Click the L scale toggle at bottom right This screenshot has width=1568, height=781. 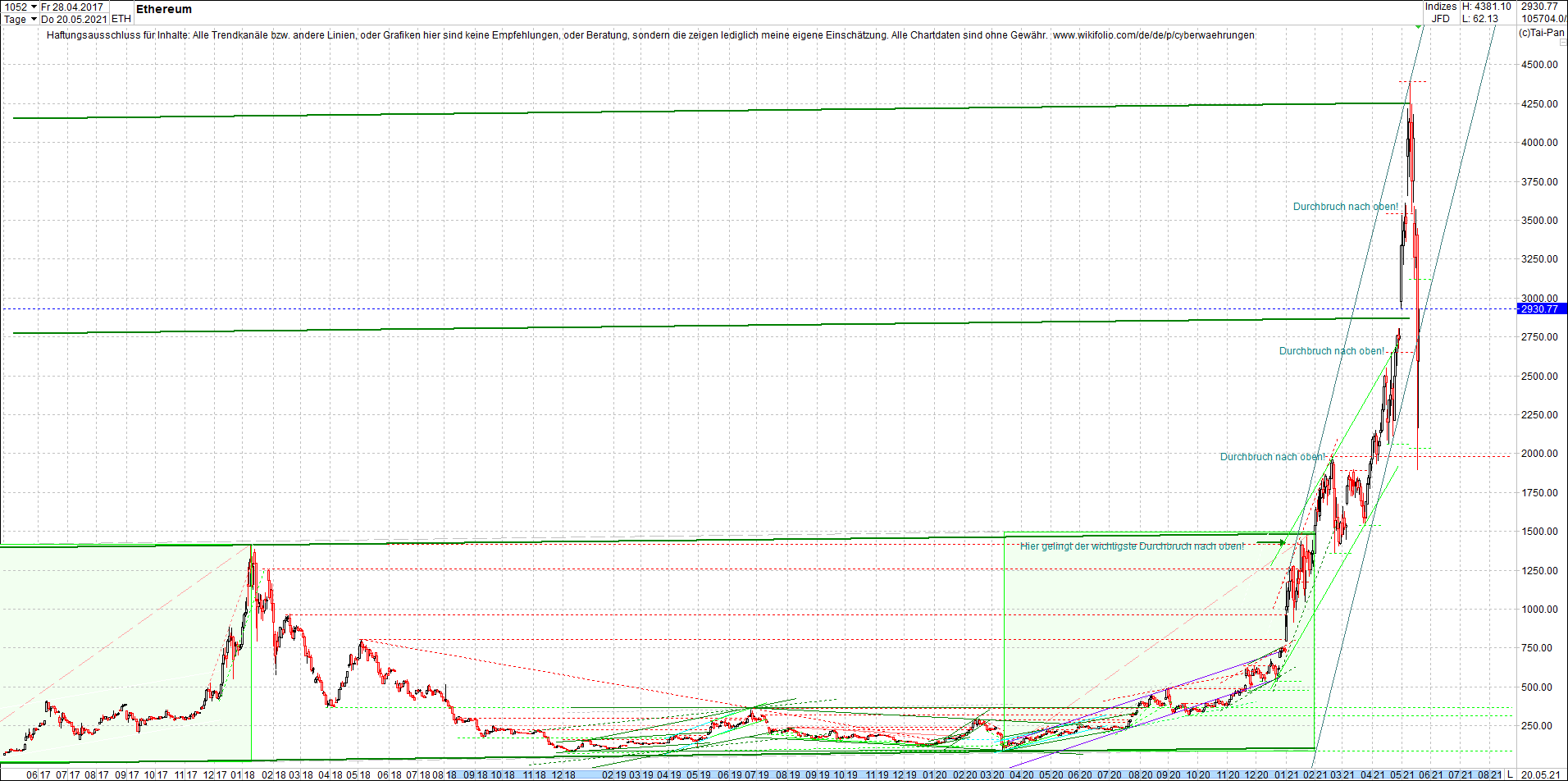1510,774
